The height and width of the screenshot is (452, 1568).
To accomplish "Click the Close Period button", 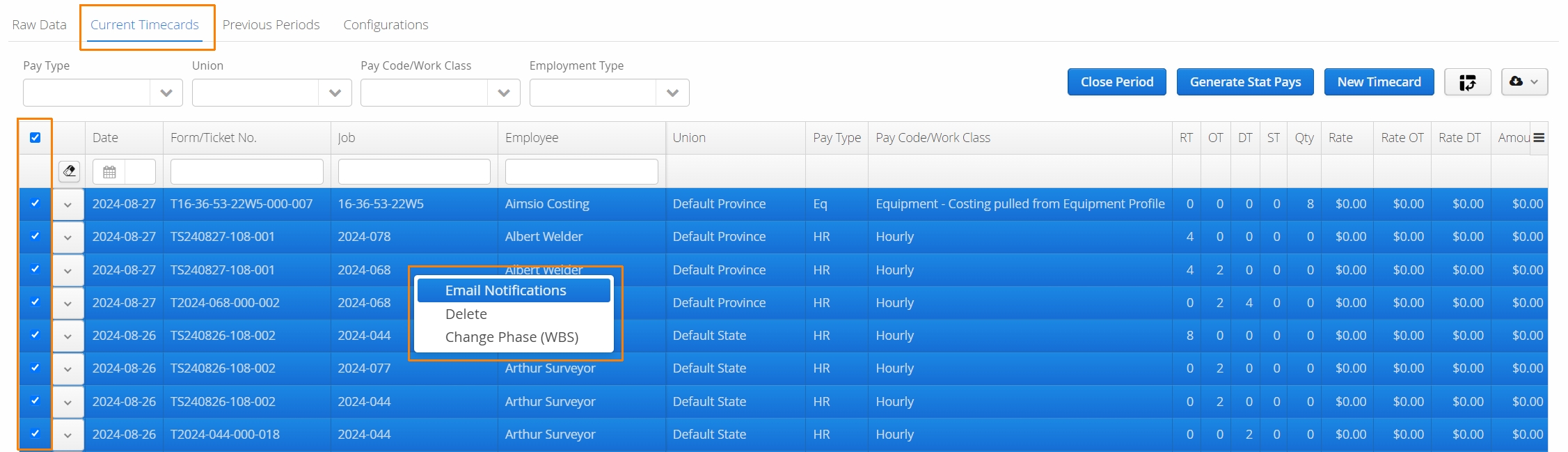I will (x=1117, y=82).
